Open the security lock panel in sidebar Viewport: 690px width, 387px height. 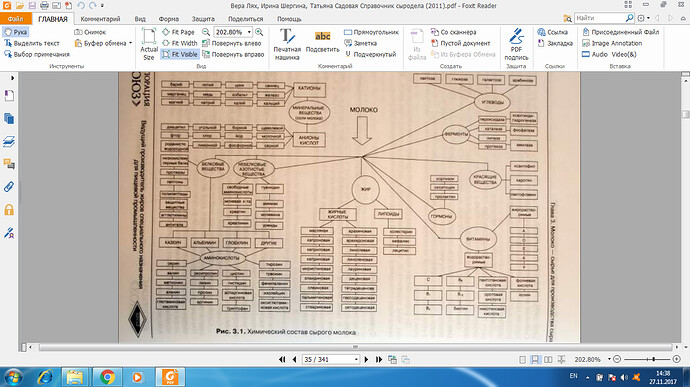pos(9,210)
